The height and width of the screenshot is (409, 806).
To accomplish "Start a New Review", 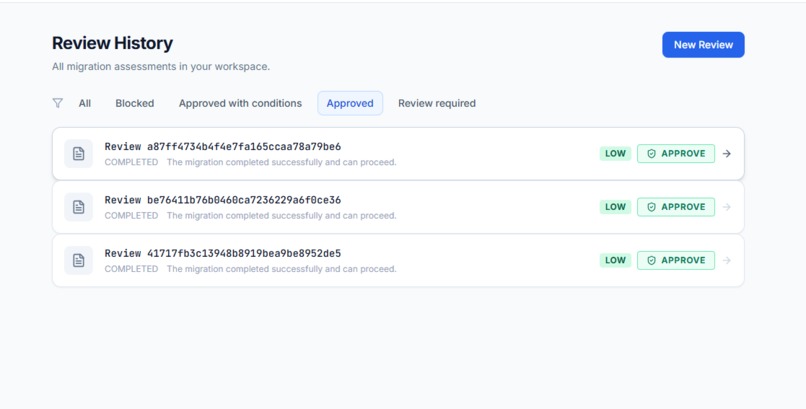I will click(703, 45).
